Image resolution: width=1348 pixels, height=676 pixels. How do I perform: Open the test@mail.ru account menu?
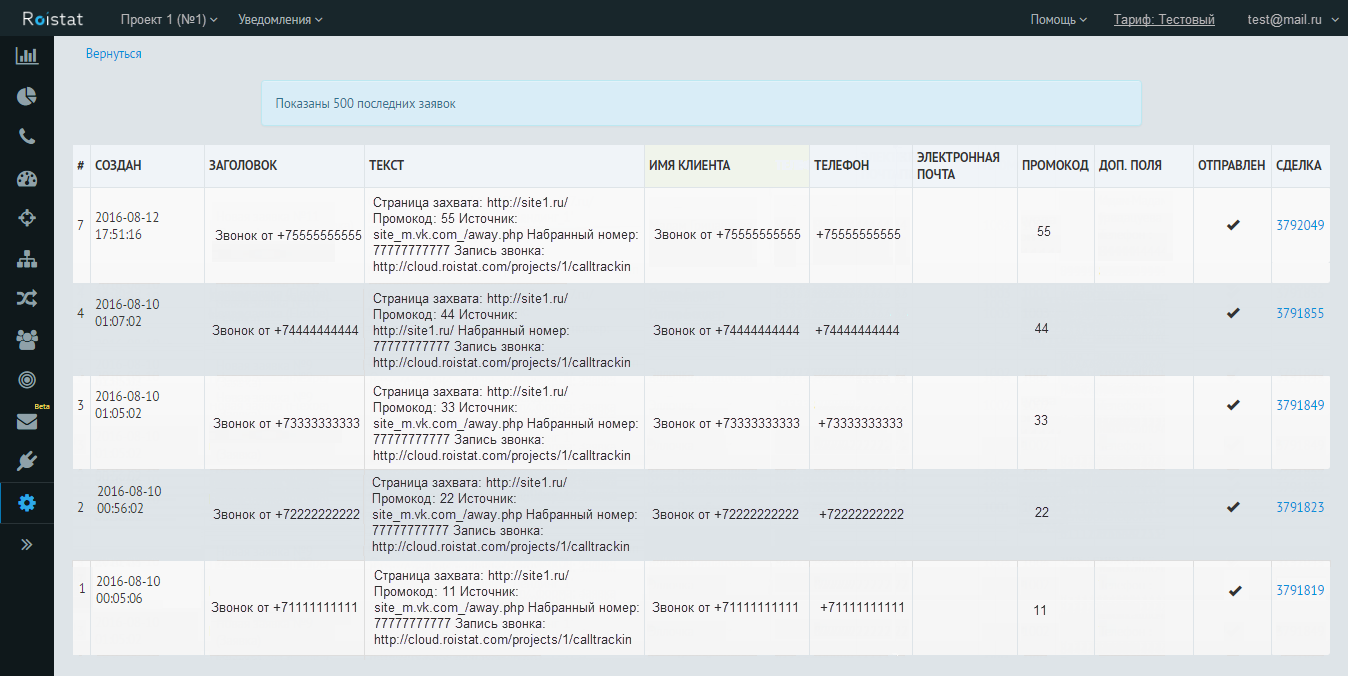(x=1290, y=19)
